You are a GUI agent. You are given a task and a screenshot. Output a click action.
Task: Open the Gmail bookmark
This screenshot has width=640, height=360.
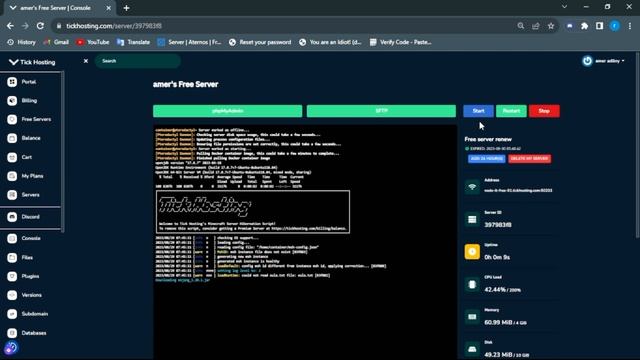(x=56, y=42)
